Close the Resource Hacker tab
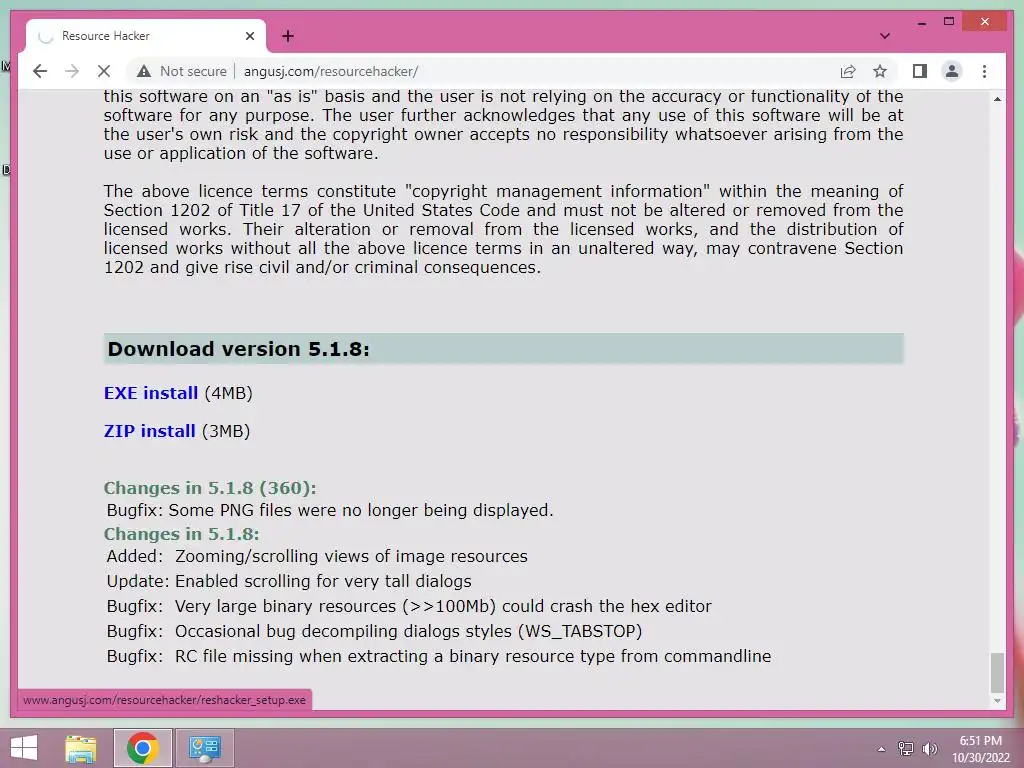This screenshot has height=768, width=1024. pos(249,36)
